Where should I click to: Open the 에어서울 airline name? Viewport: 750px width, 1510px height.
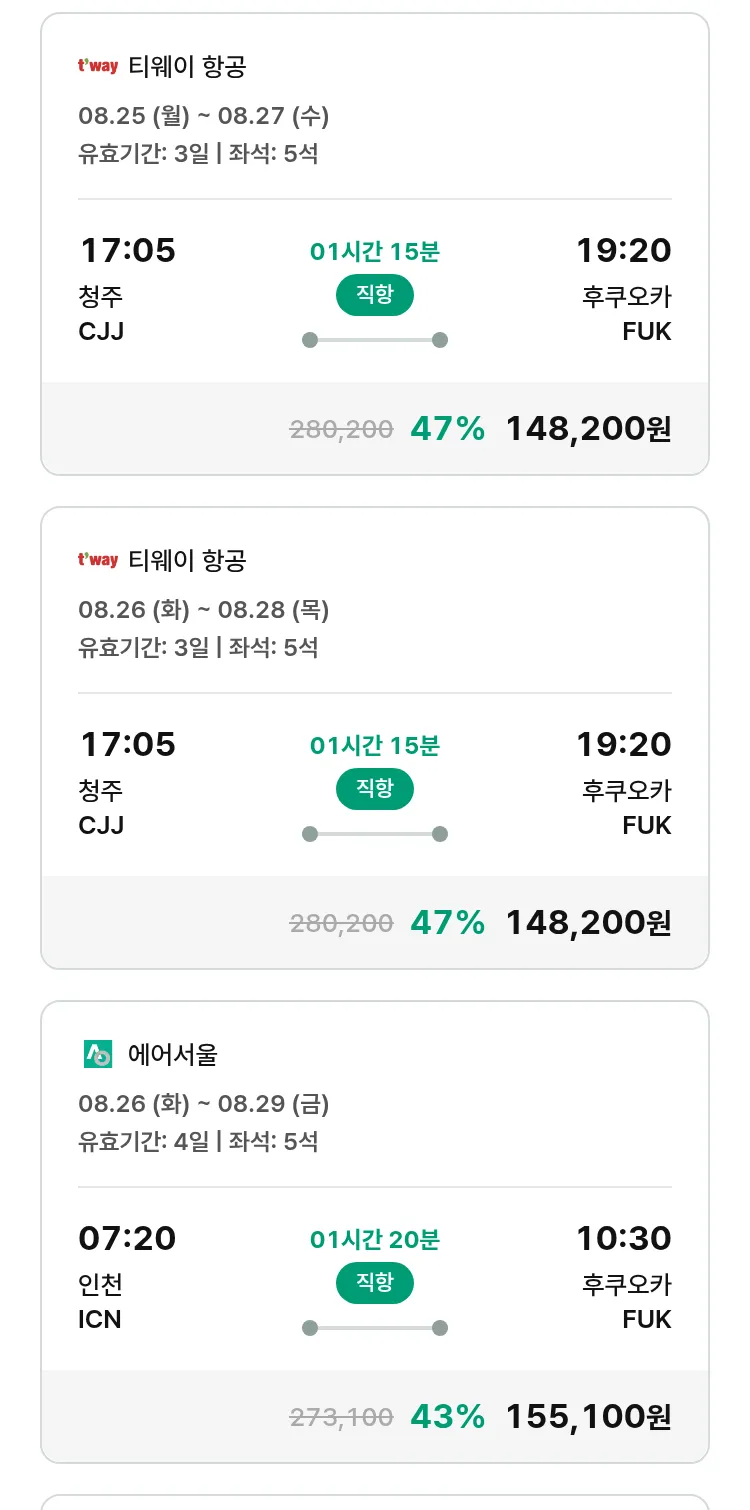173,1054
